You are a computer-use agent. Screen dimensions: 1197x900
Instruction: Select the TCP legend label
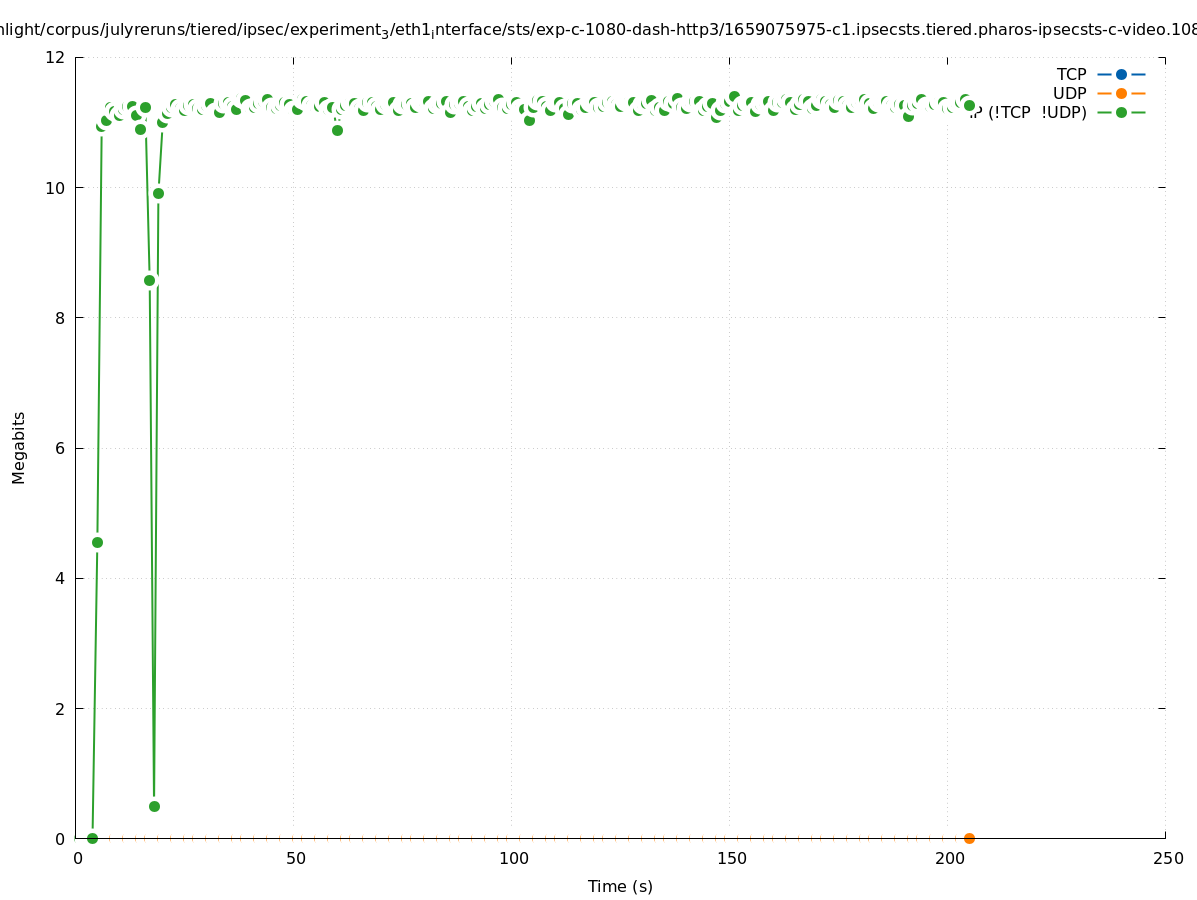[1071, 74]
